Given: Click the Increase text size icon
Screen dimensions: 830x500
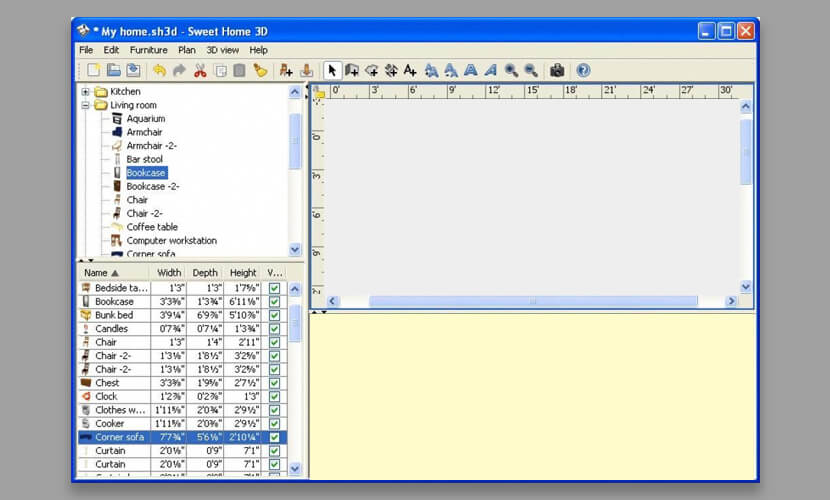Looking at the screenshot, I should [431, 70].
